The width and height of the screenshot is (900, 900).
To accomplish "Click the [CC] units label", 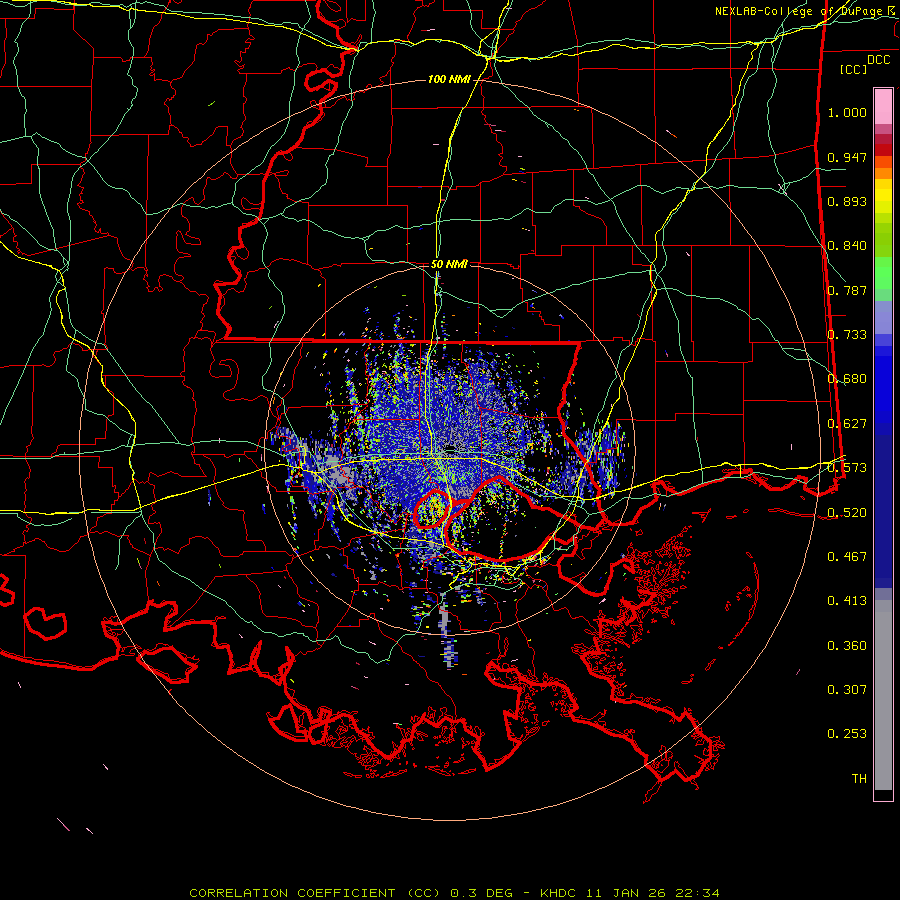I will coord(854,69).
